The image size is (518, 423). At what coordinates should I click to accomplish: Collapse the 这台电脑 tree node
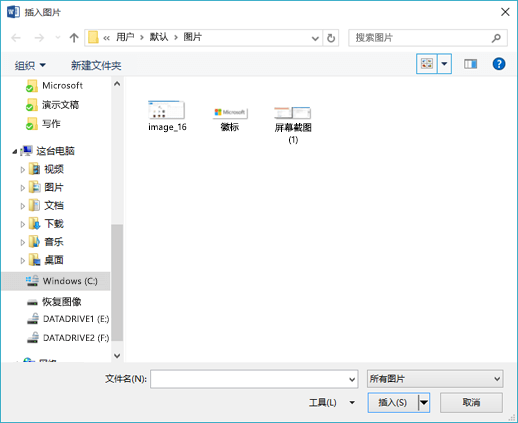(x=14, y=152)
